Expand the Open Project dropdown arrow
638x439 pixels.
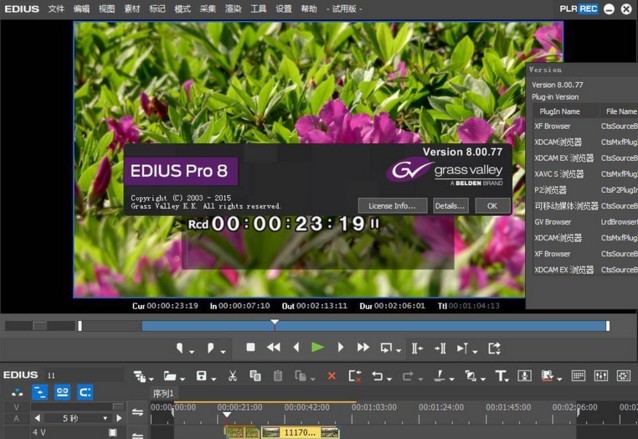point(182,379)
